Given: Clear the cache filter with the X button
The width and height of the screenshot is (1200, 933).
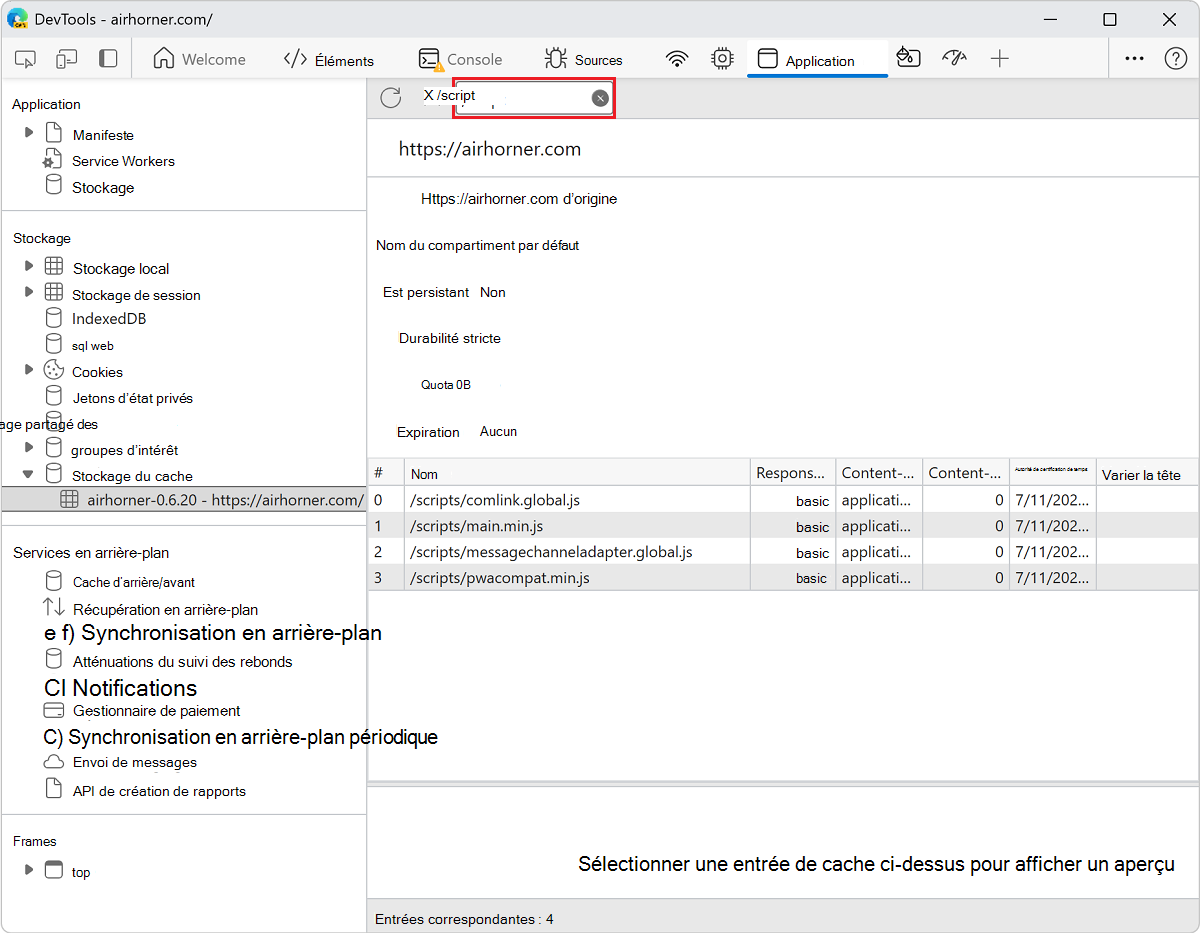Looking at the screenshot, I should [x=600, y=97].
